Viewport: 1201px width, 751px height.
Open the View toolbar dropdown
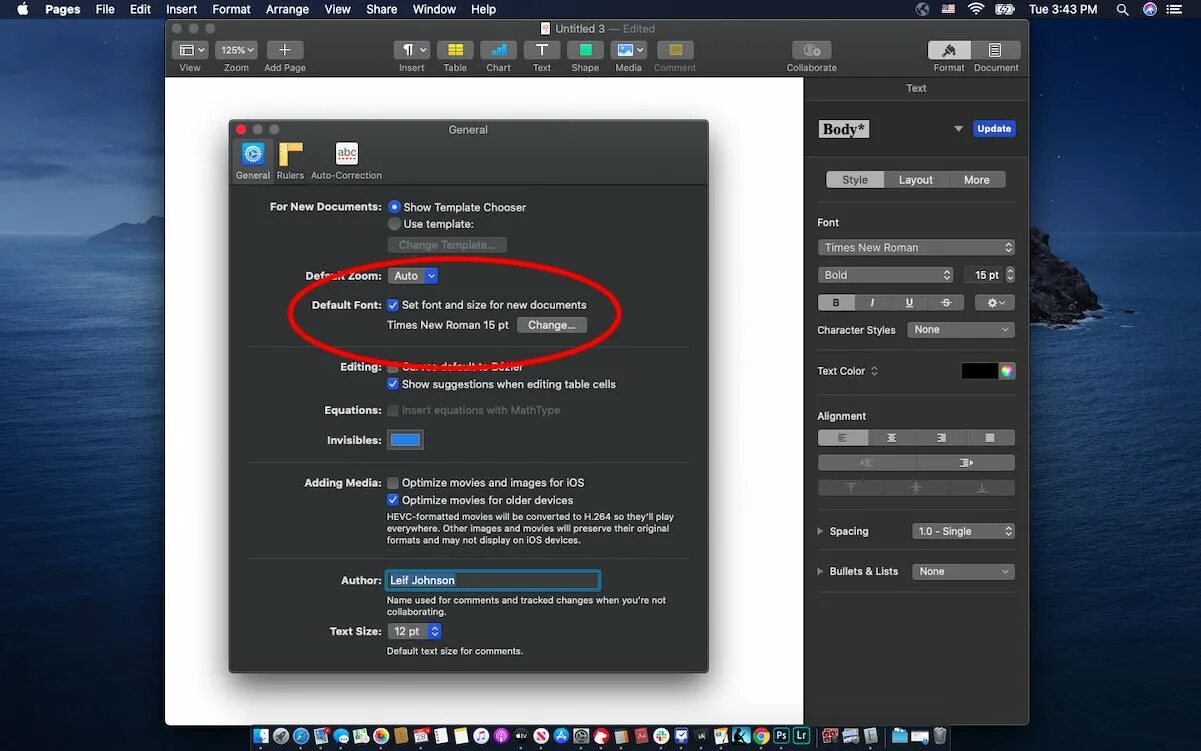(190, 50)
